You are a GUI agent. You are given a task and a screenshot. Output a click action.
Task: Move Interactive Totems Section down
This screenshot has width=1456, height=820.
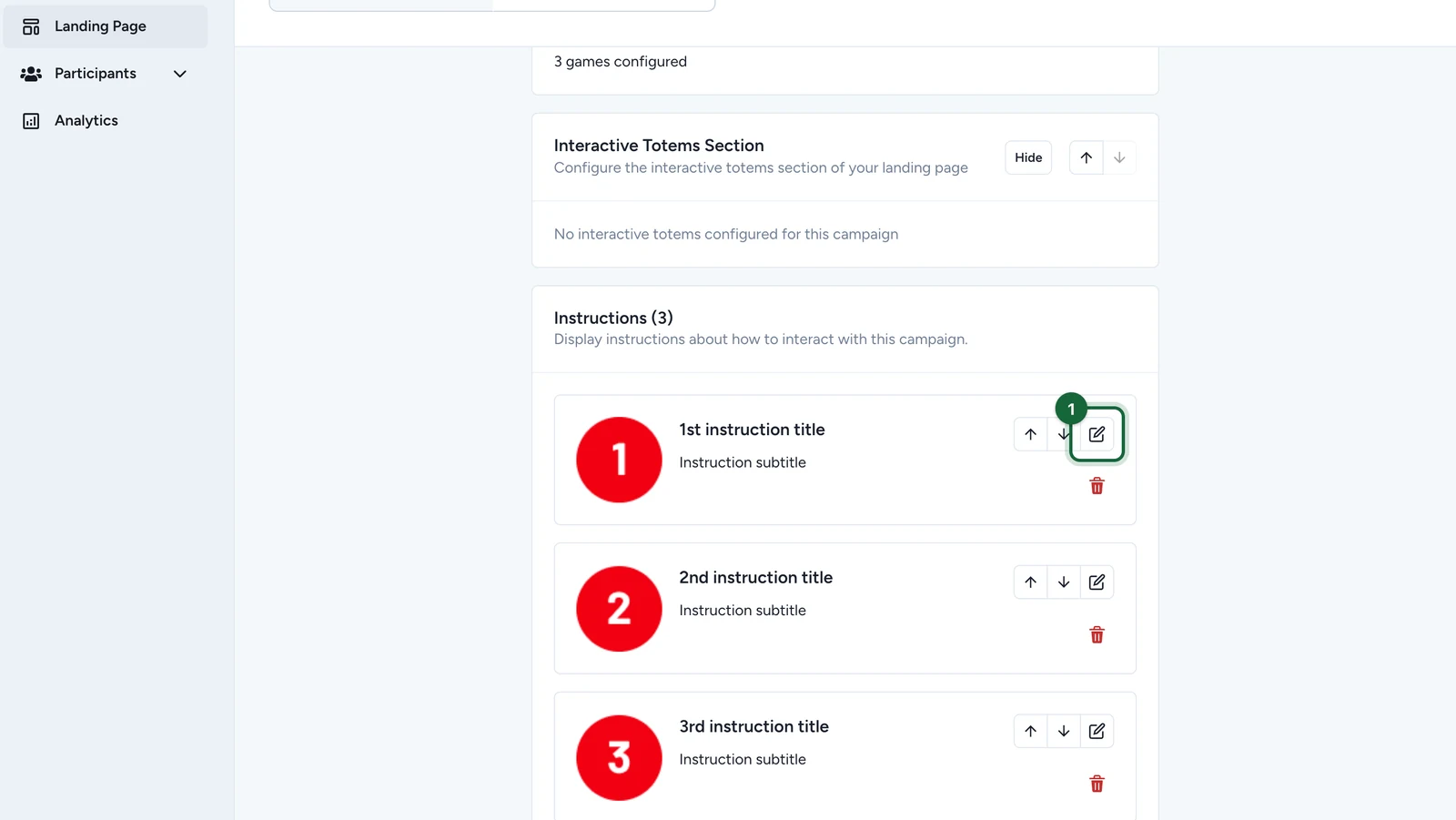tap(1119, 157)
